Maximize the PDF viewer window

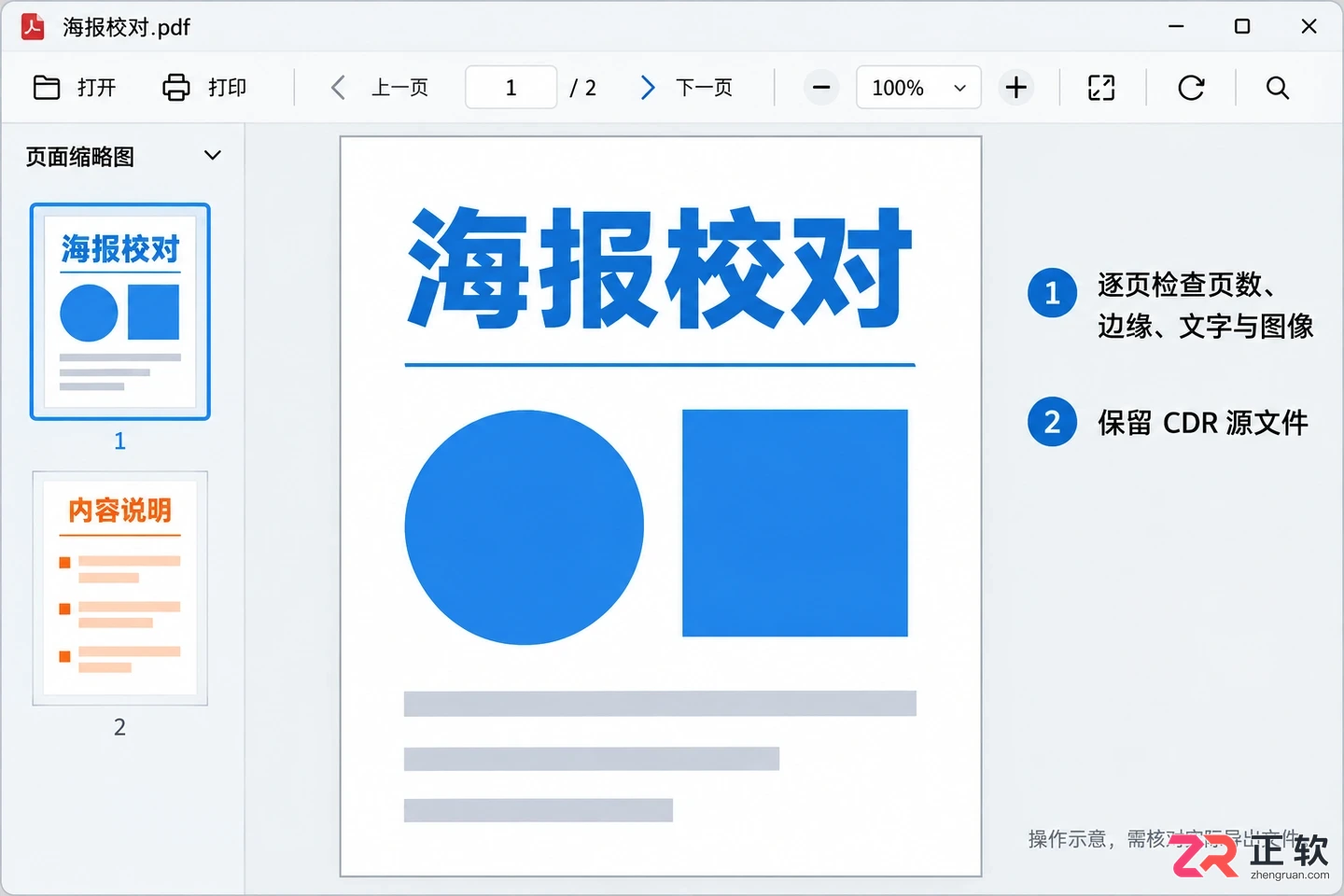pyautogui.click(x=1242, y=26)
